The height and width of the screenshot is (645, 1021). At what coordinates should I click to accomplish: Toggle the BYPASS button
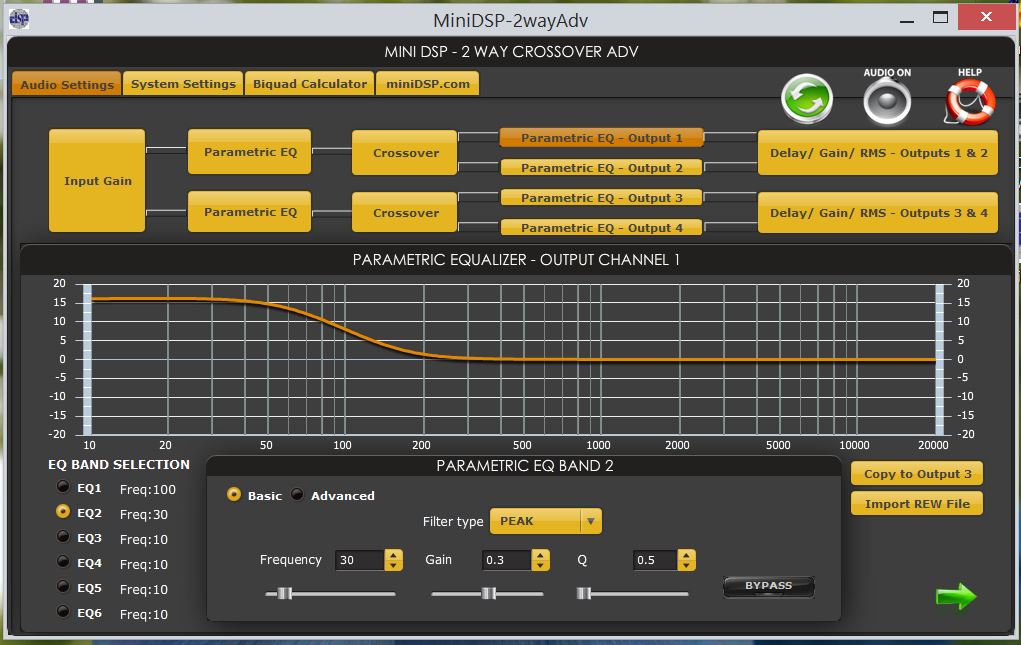[x=769, y=586]
